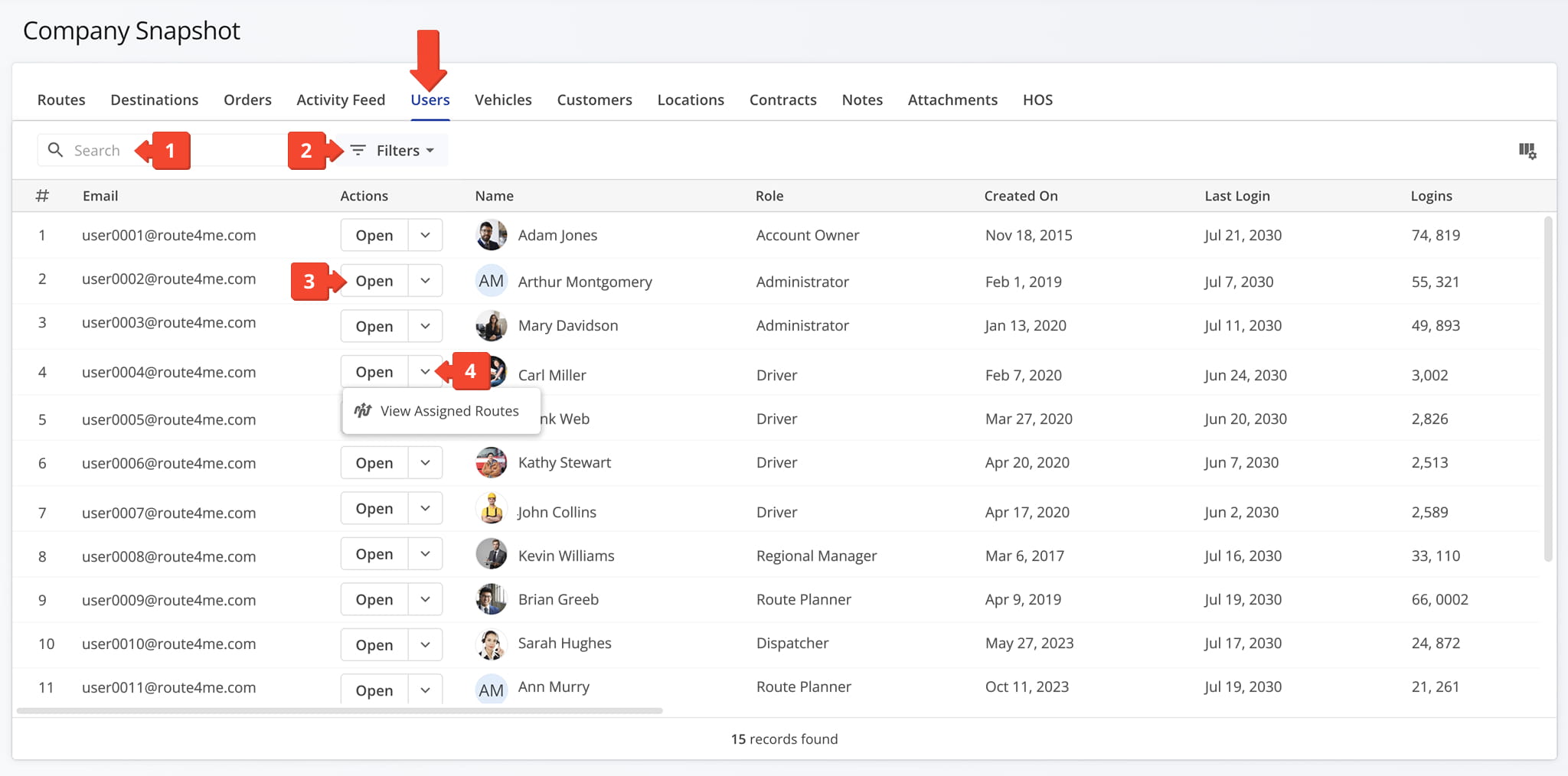Select the Users tab
The image size is (1568, 776).
(430, 99)
